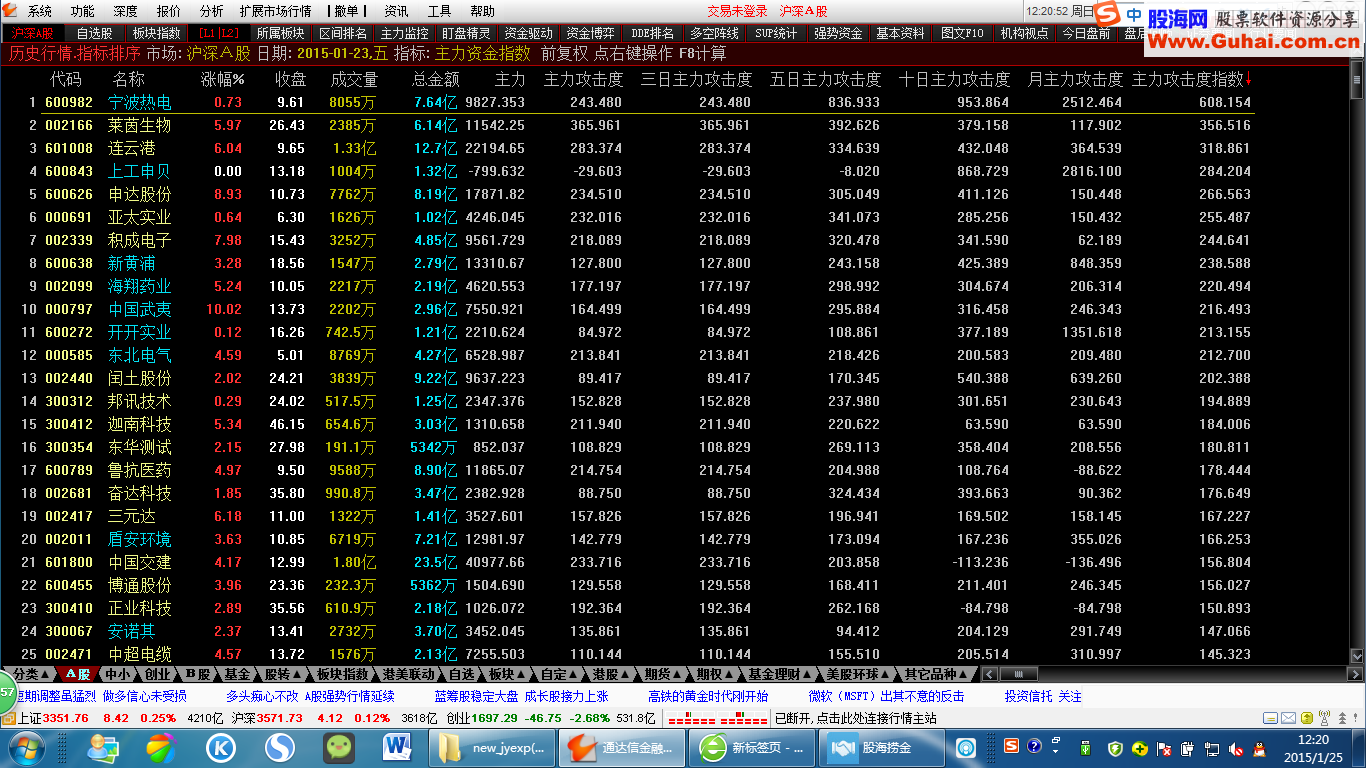Click the help question mark tray icon
Image resolution: width=1366 pixels, height=768 pixels.
(1034, 746)
